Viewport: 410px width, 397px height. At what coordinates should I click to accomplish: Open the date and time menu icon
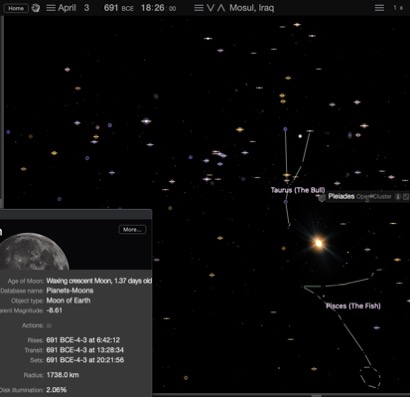coord(51,8)
